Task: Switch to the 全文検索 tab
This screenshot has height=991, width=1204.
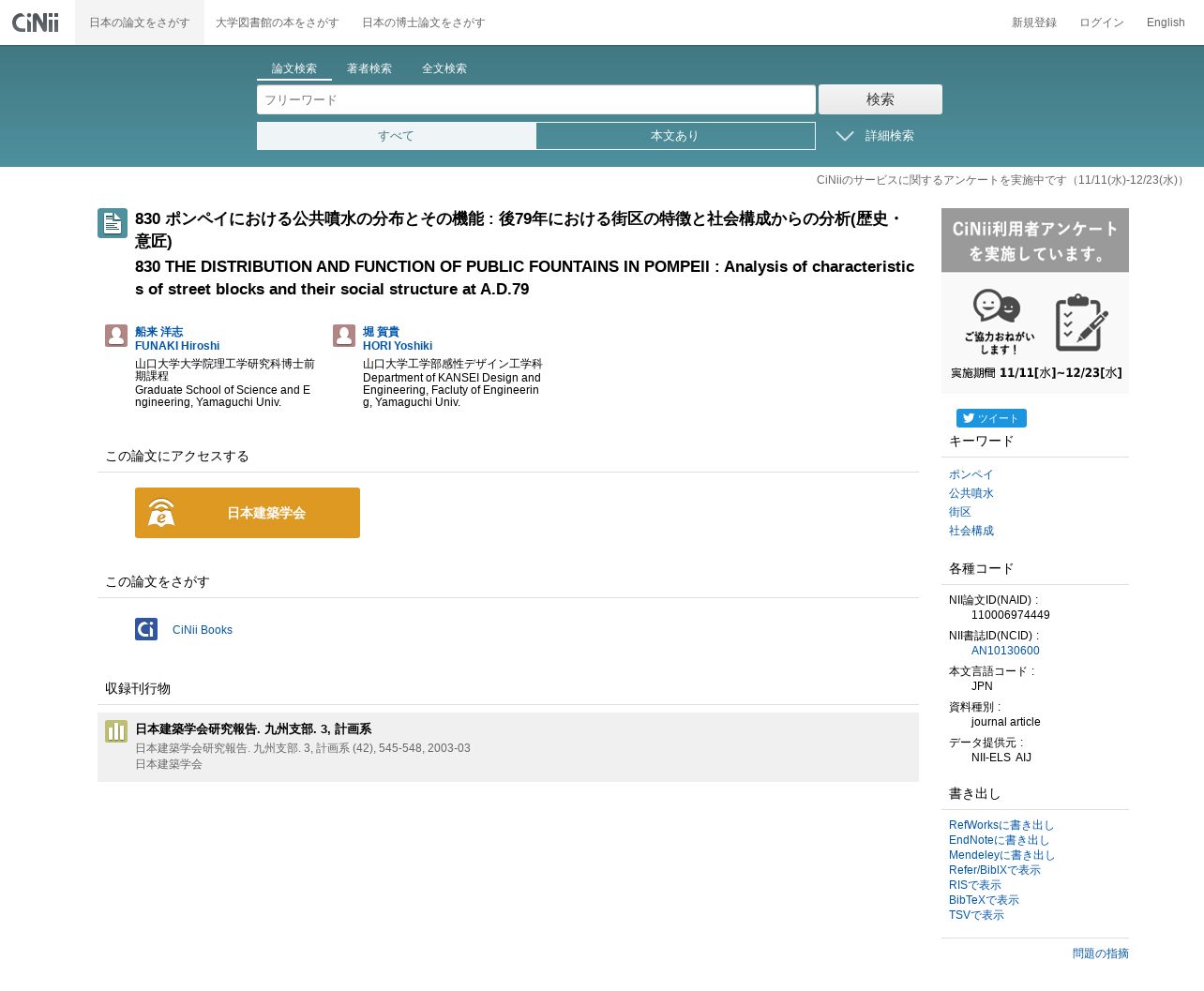Action: [x=444, y=68]
